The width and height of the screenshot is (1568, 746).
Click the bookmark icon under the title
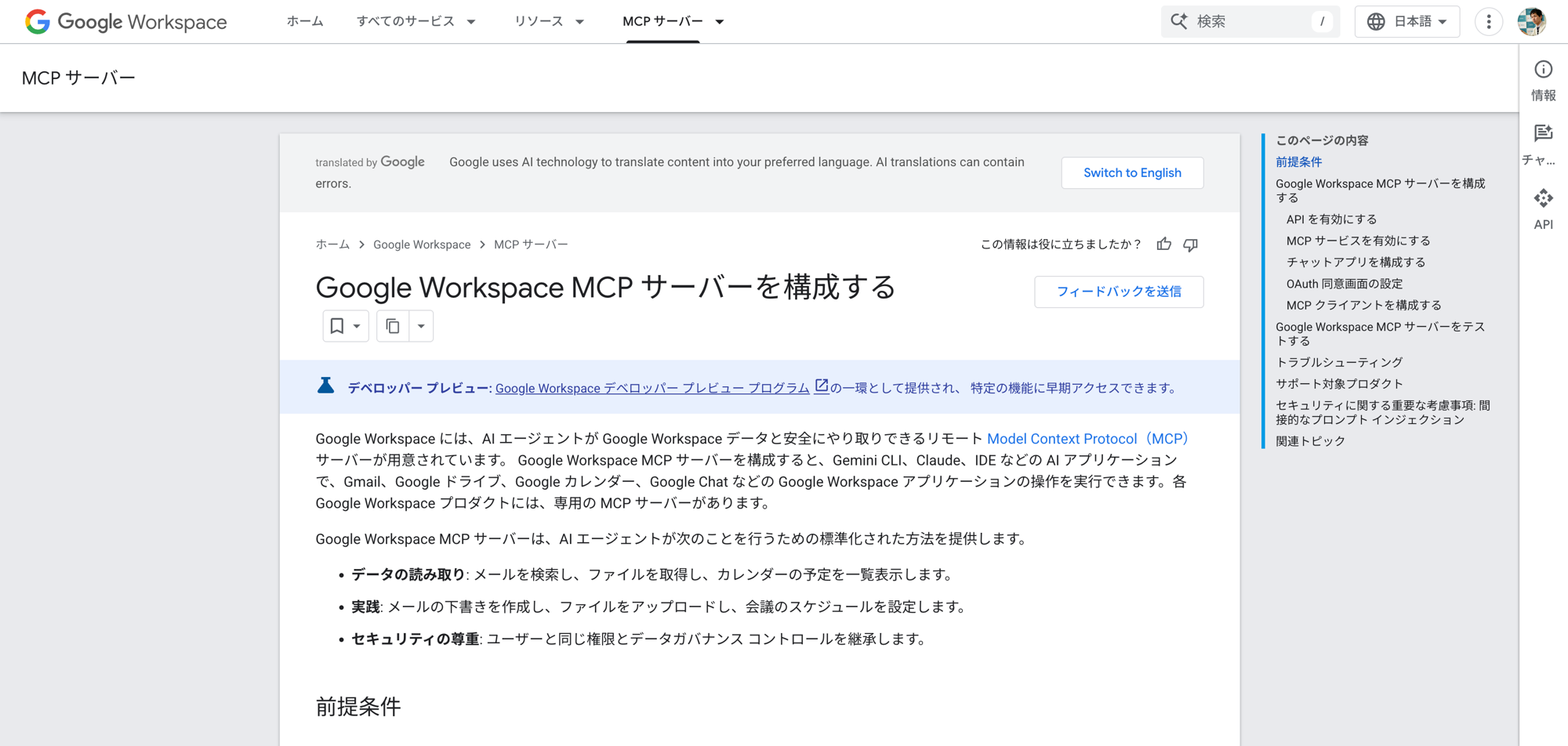(336, 326)
